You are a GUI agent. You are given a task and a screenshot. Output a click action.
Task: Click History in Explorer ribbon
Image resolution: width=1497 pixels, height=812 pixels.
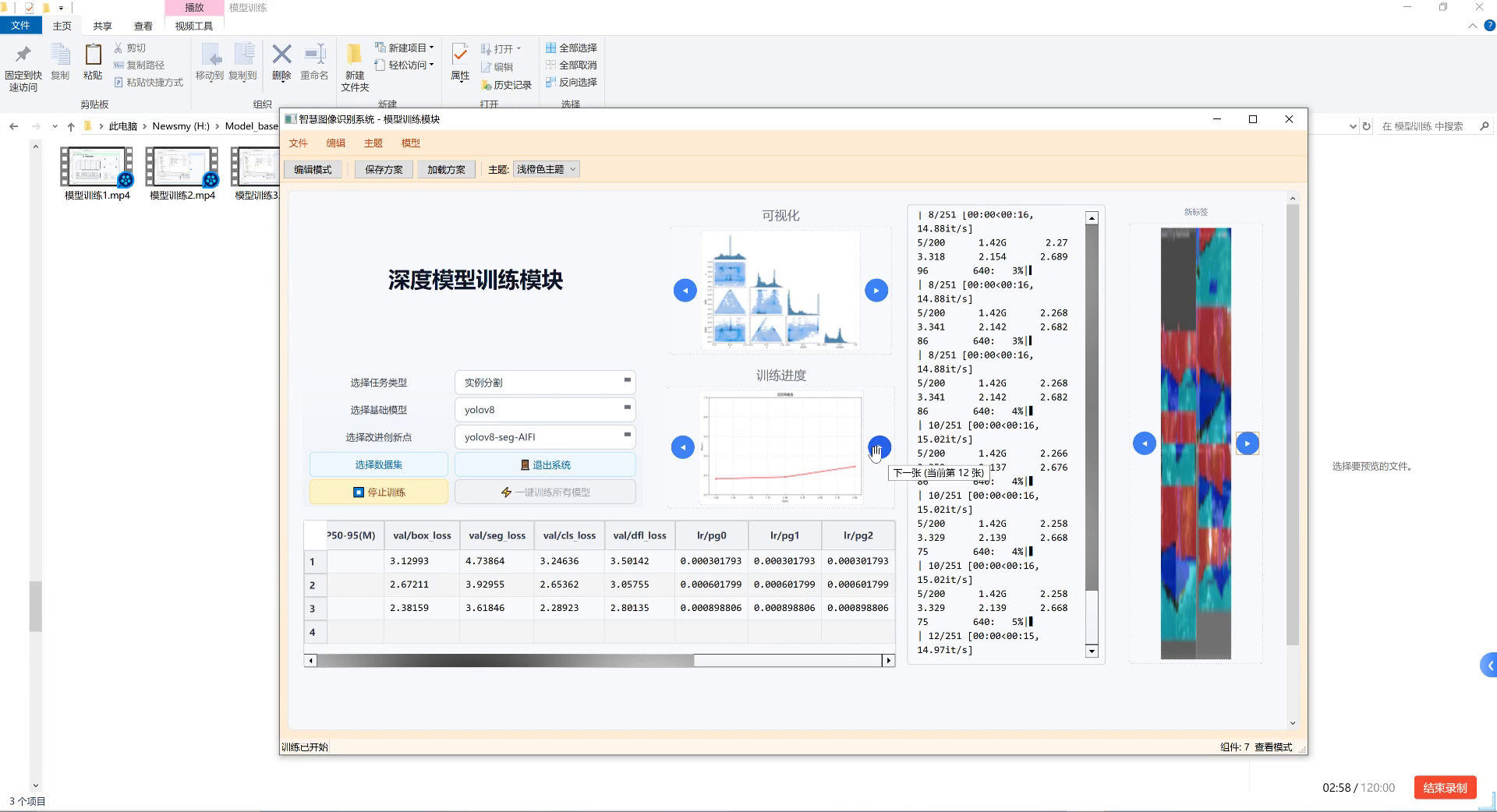(x=506, y=85)
